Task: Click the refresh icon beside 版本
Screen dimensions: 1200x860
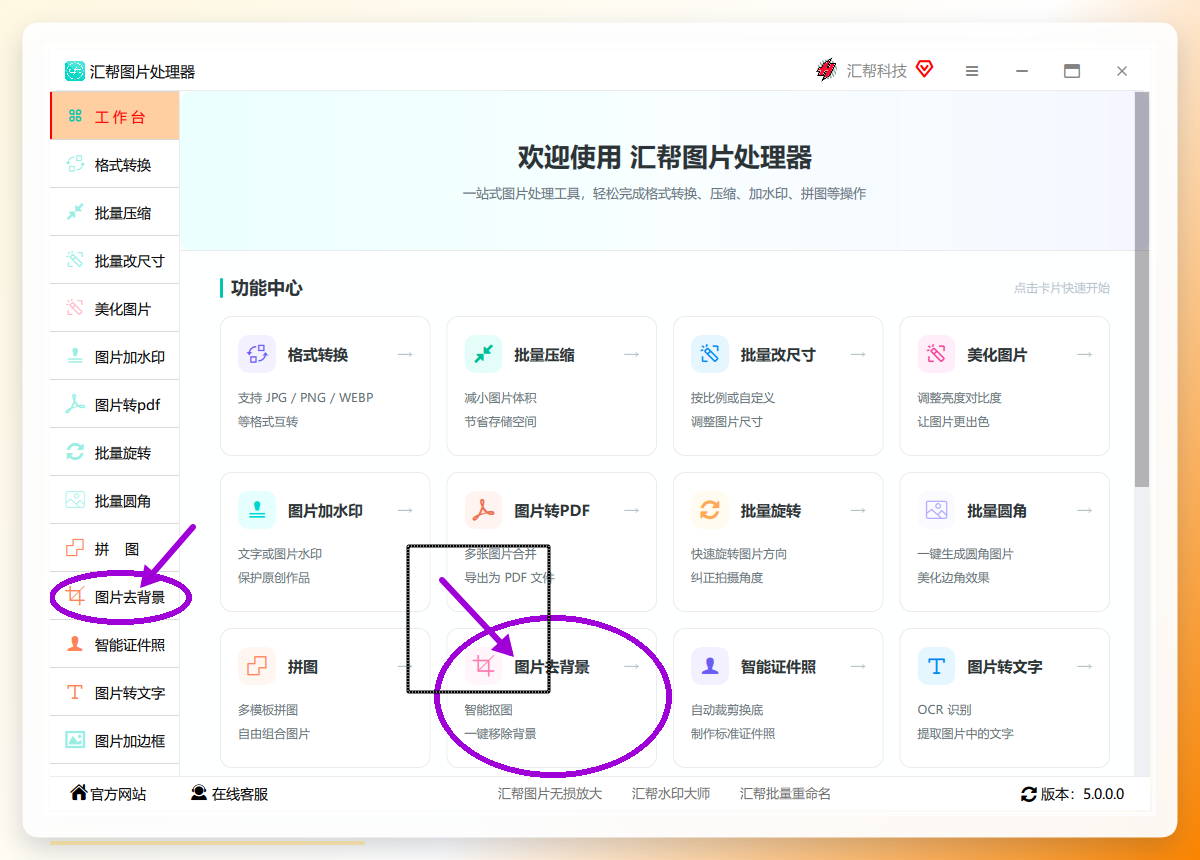Action: (x=1029, y=794)
